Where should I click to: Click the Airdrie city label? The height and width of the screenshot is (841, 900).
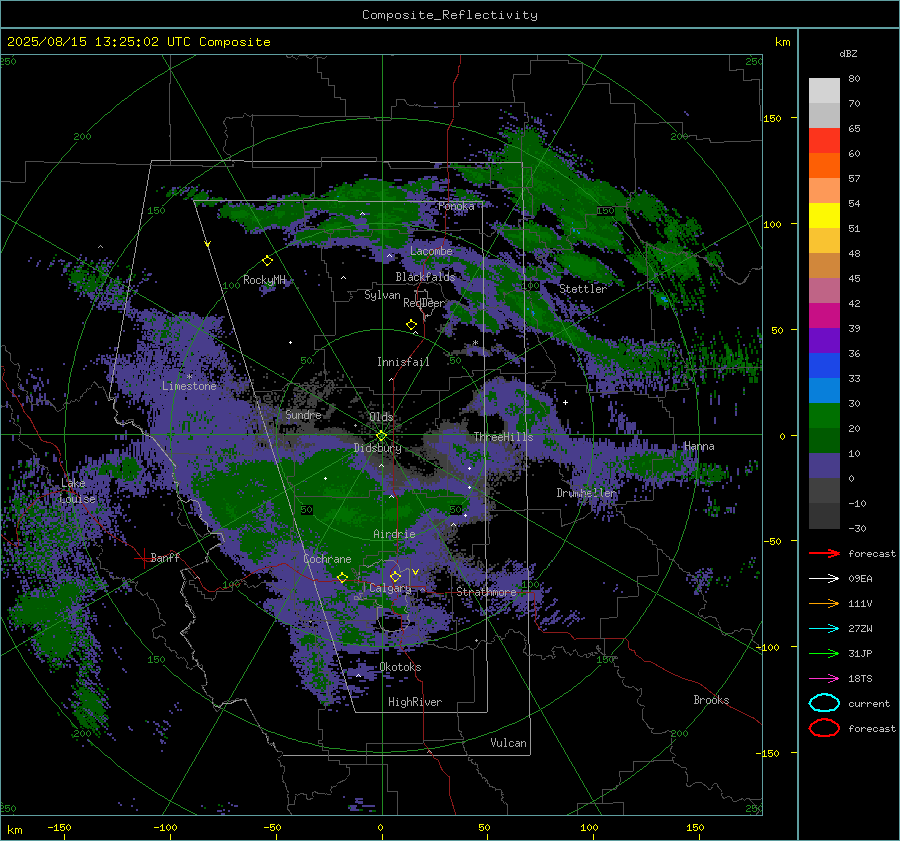coord(394,534)
